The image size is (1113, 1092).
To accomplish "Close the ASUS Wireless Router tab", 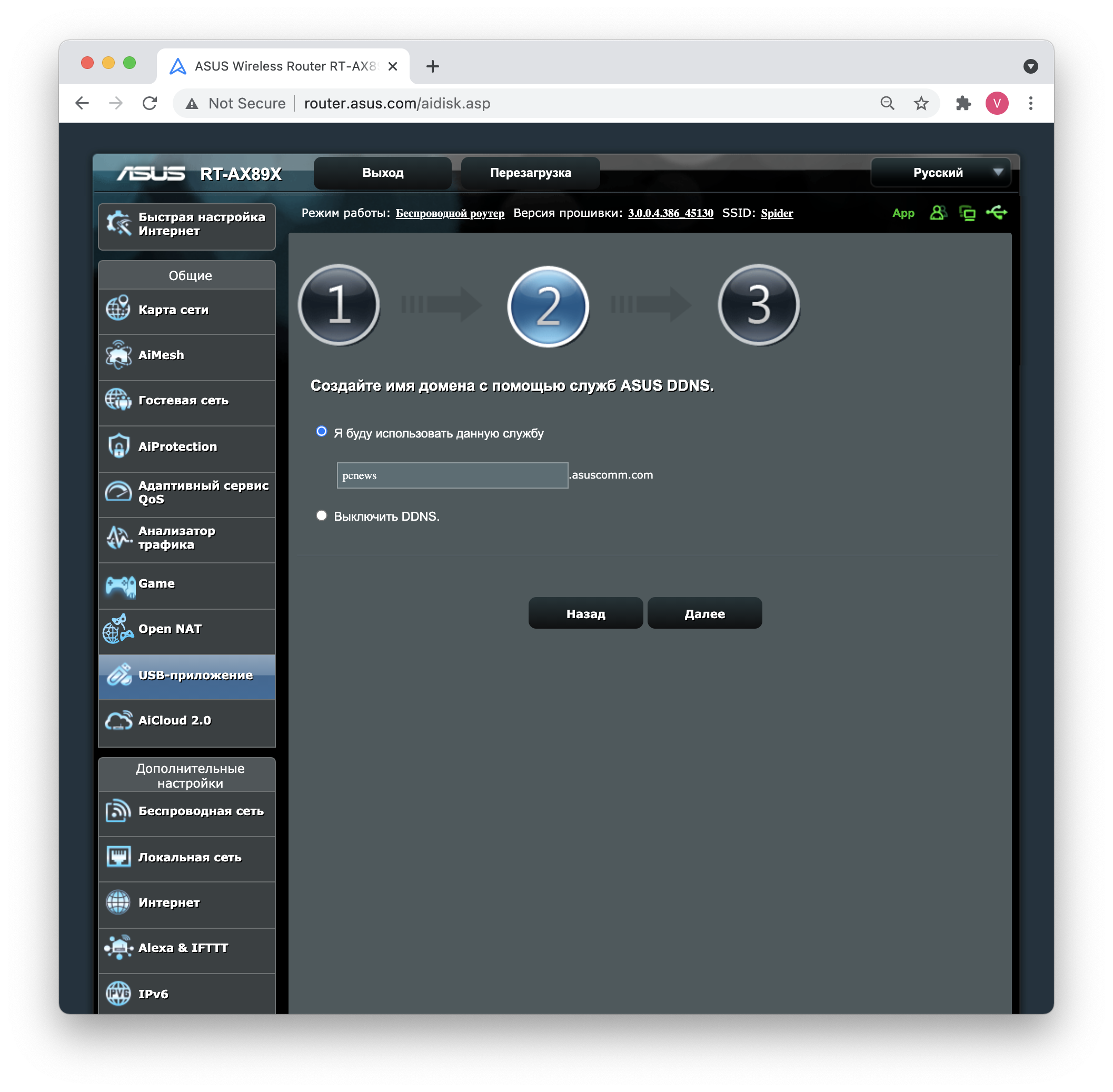I will (x=393, y=66).
